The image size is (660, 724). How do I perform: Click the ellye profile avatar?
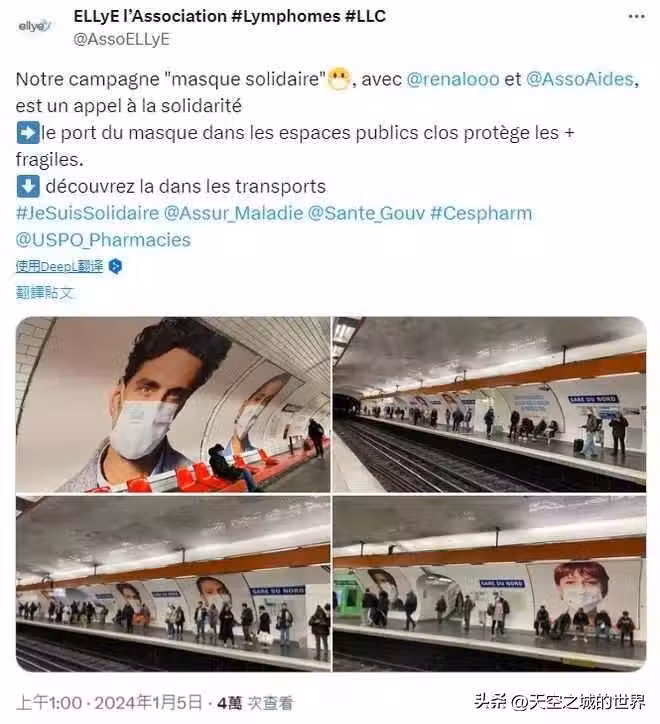coord(33,26)
